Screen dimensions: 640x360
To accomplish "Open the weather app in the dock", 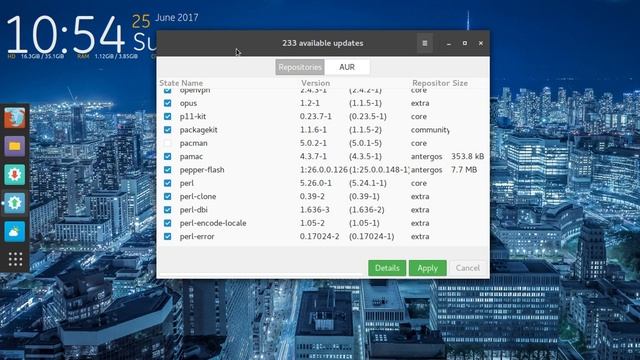I will (15, 231).
